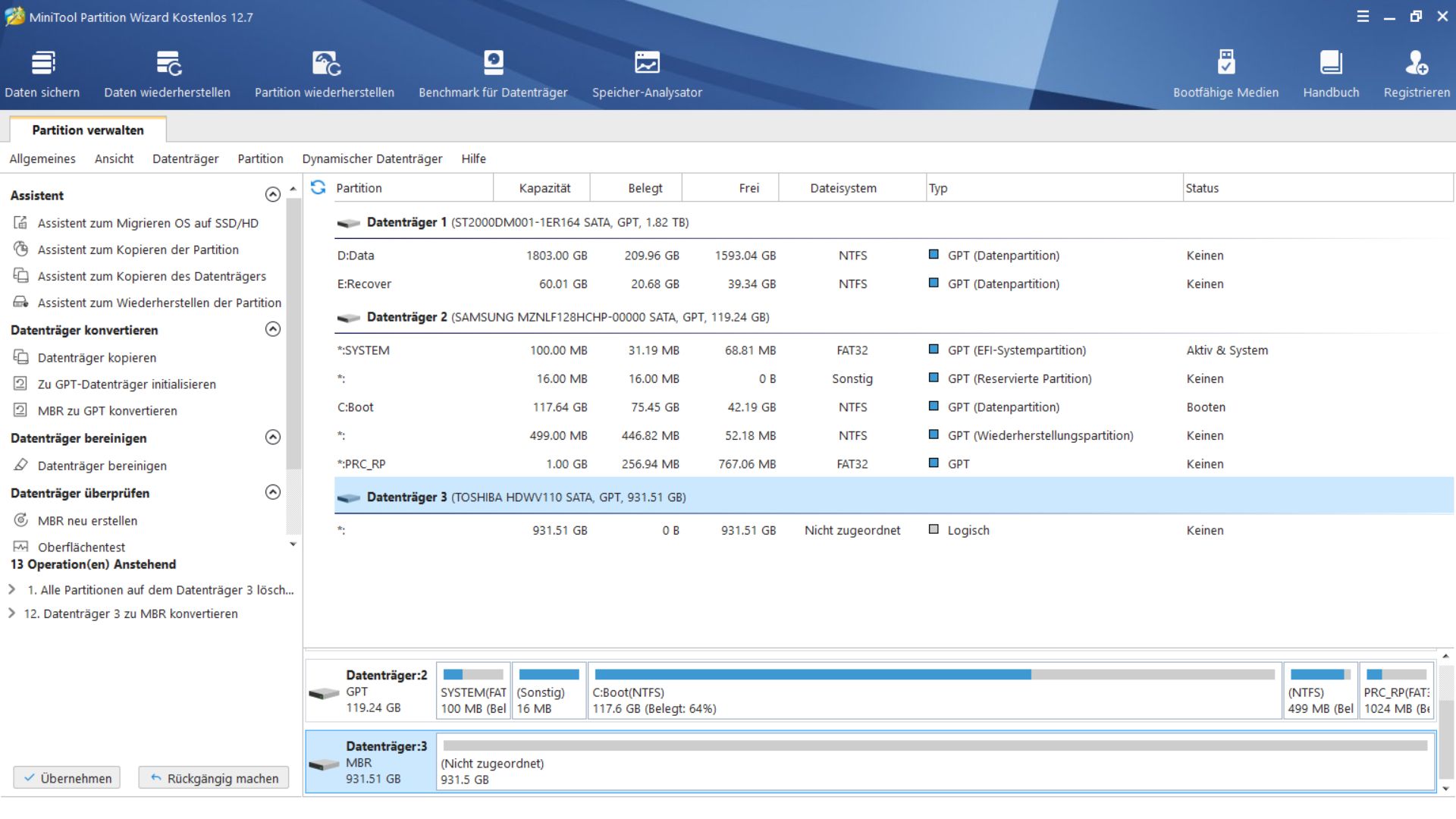Click the Übernehmen button
Screen dimensions: 1456x819
67,778
